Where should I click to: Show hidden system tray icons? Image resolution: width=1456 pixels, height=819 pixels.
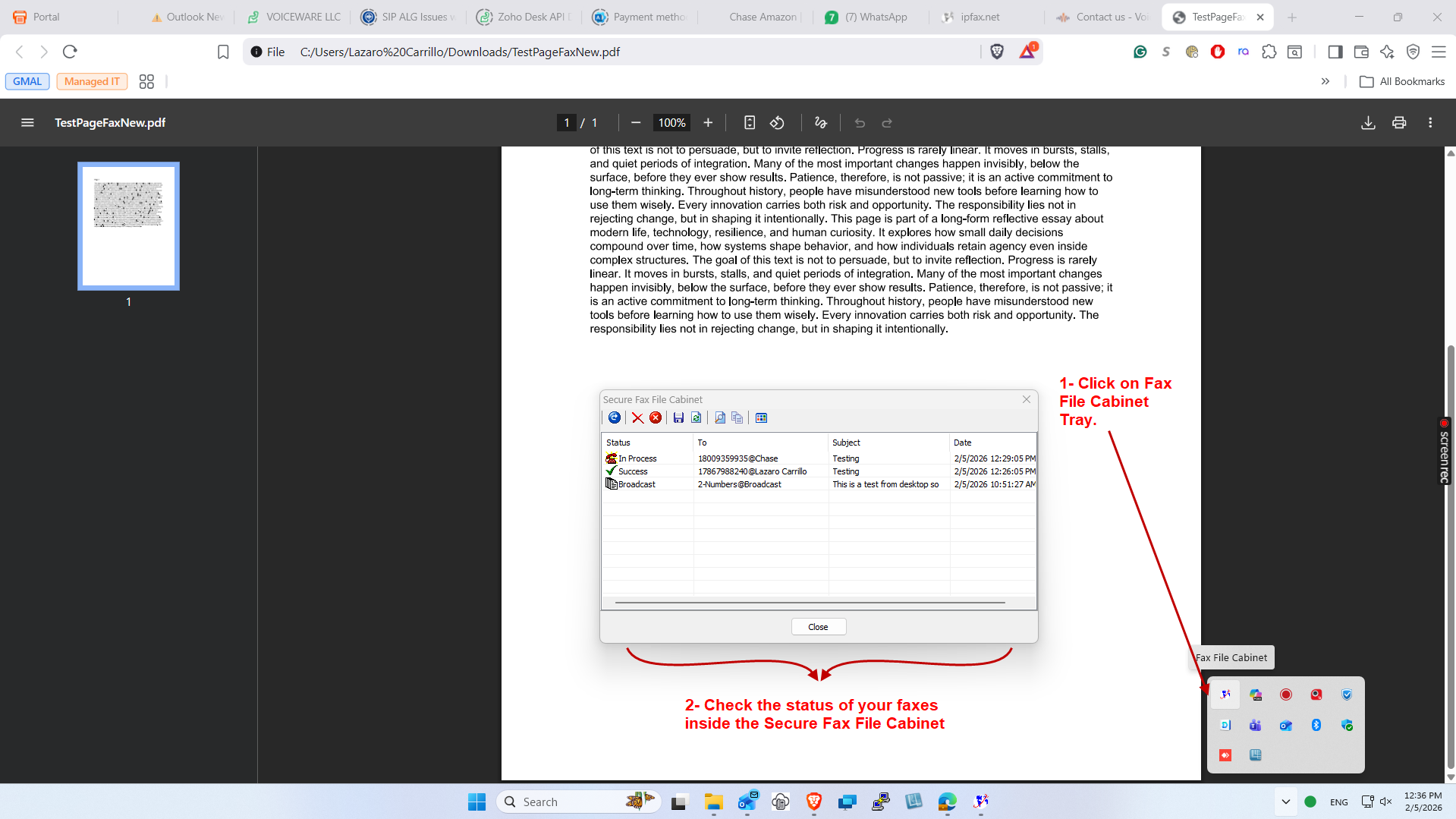click(1285, 802)
